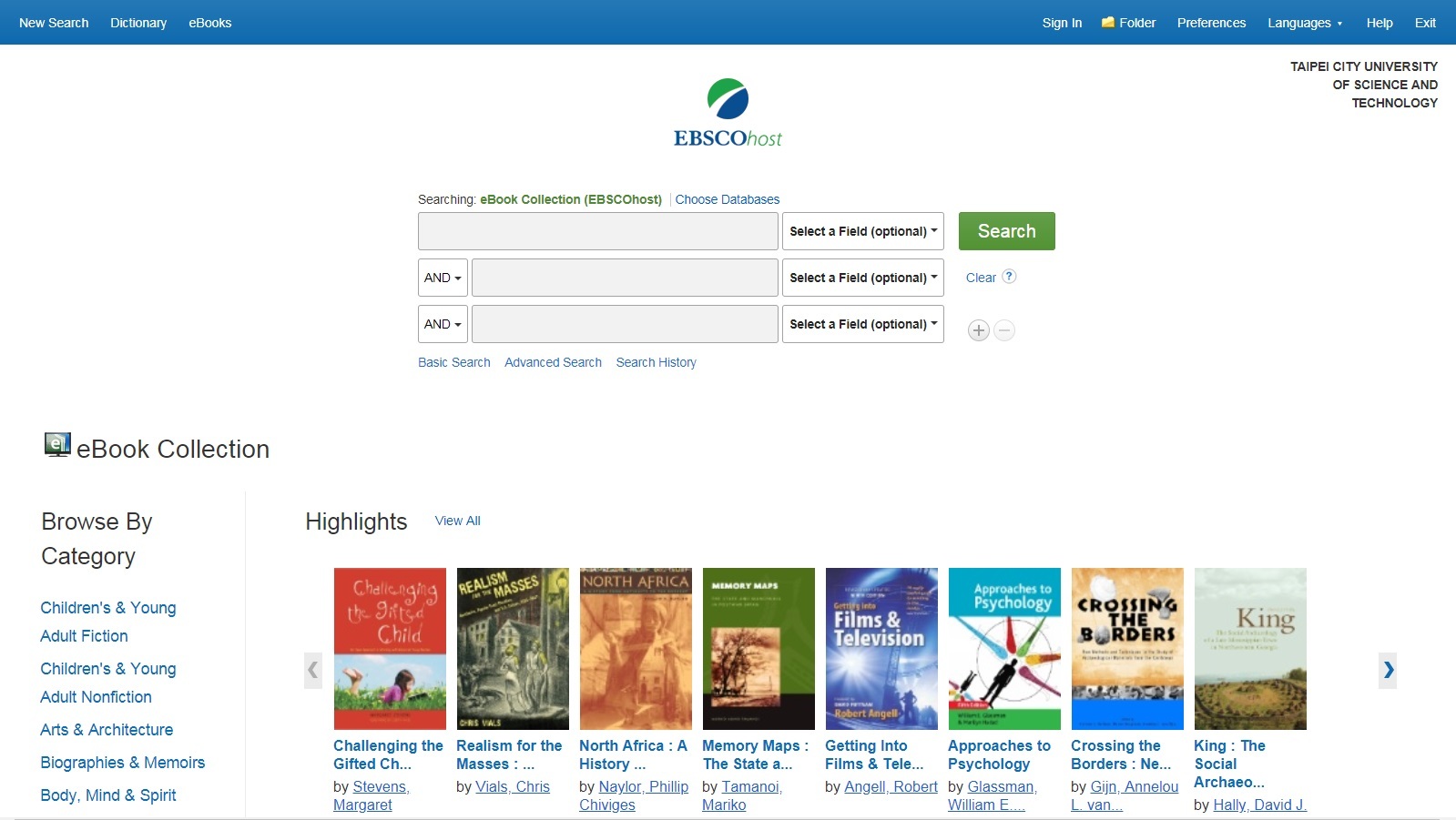Click the Clear link
The width and height of the screenshot is (1456, 820).
point(981,278)
